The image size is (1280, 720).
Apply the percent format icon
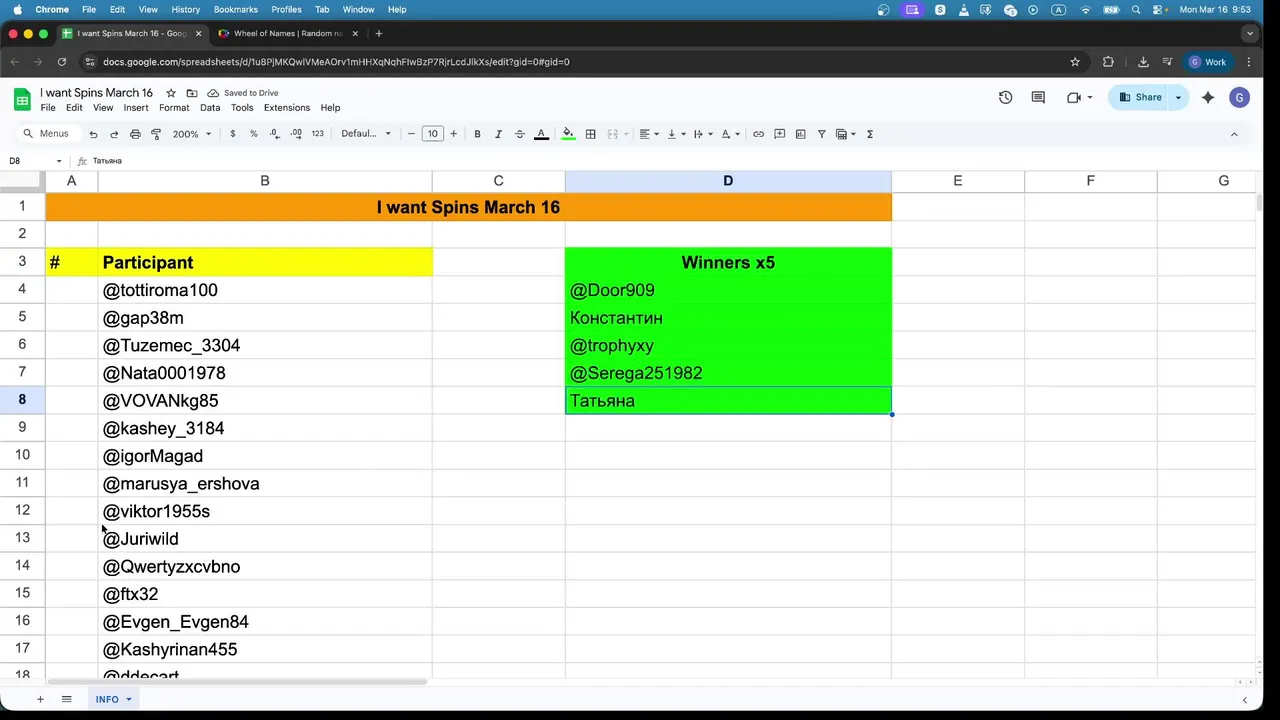click(254, 134)
